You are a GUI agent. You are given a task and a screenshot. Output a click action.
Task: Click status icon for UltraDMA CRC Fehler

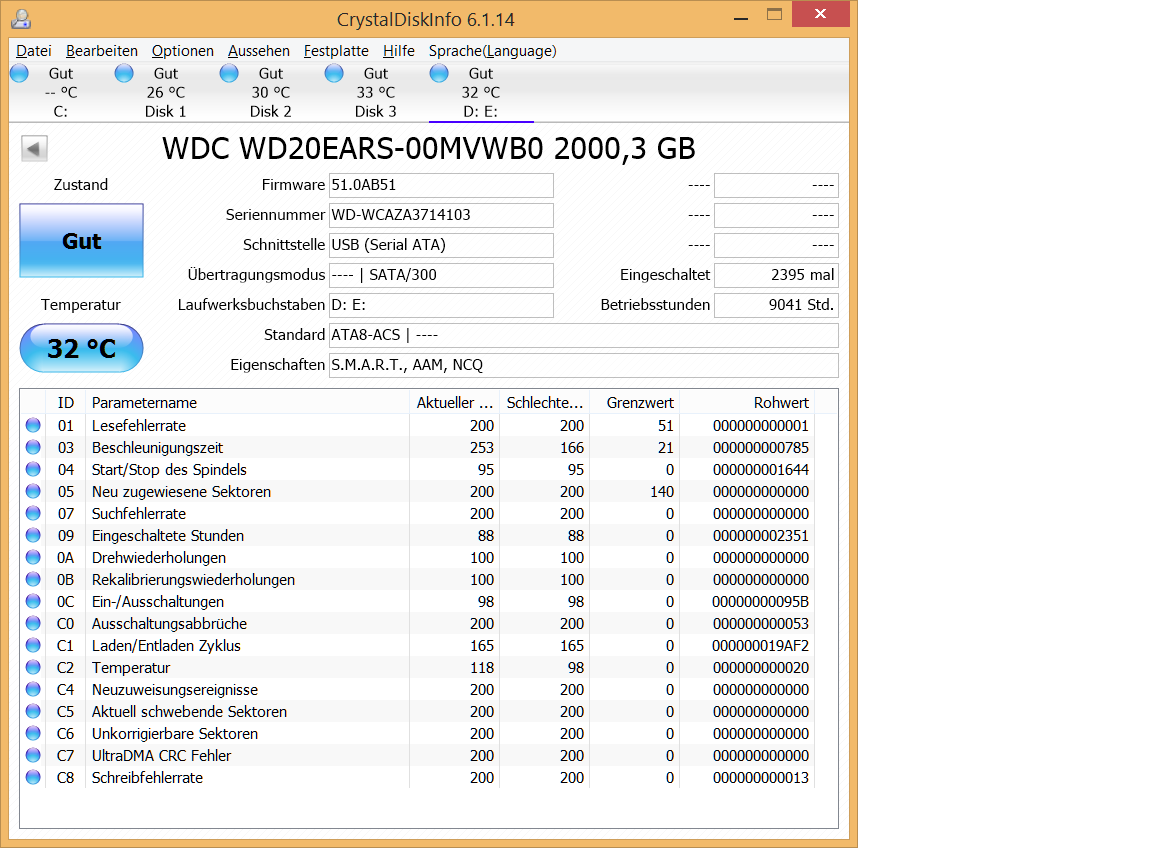pyautogui.click(x=33, y=755)
